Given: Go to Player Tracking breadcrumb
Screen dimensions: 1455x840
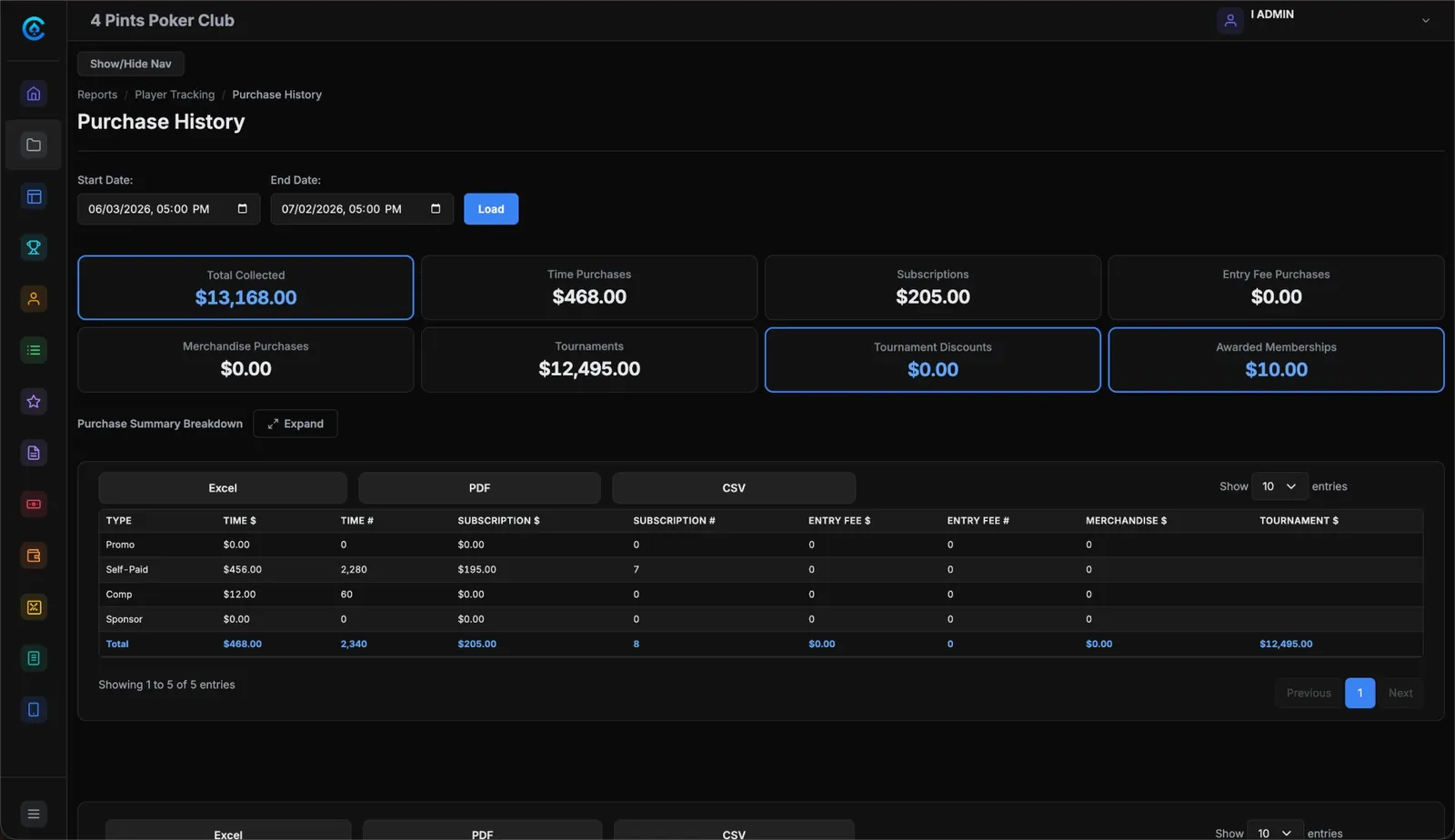Looking at the screenshot, I should tap(175, 95).
